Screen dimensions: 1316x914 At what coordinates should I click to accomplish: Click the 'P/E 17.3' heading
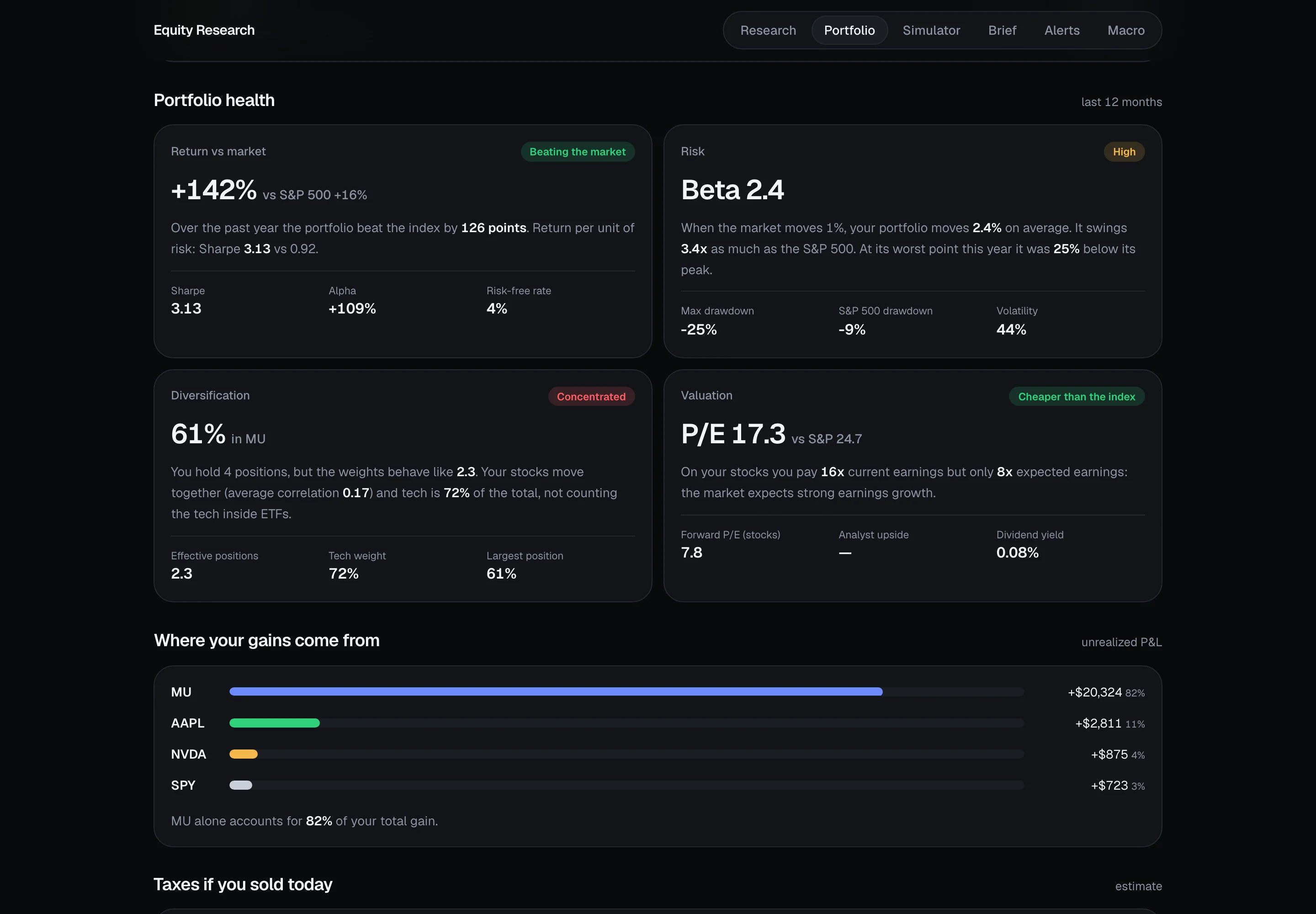point(733,434)
